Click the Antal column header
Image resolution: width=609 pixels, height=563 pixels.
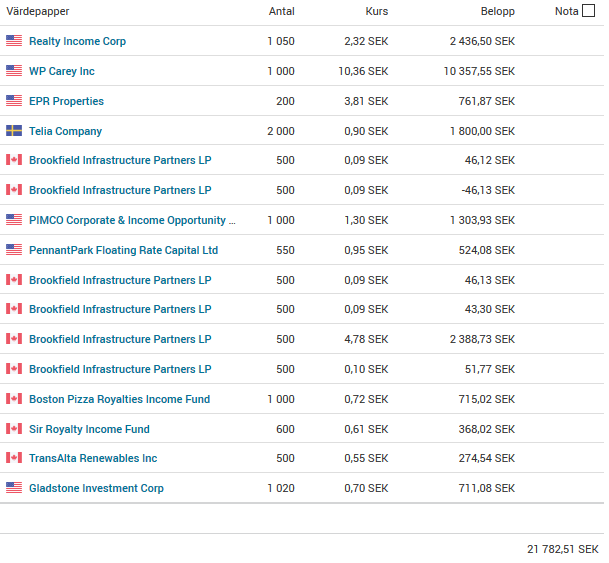coord(282,11)
